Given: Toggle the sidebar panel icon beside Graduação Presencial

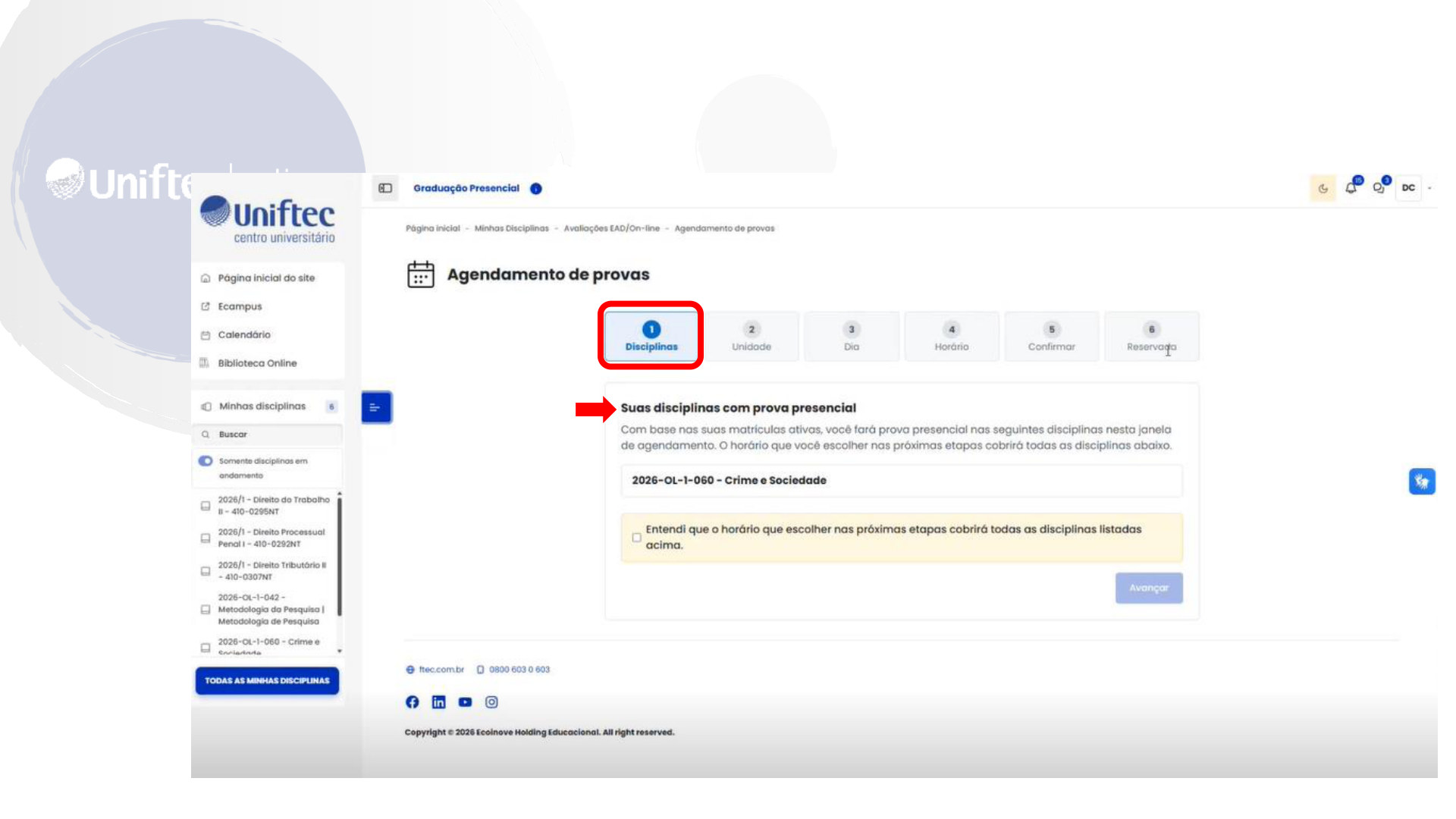Looking at the screenshot, I should 385,188.
